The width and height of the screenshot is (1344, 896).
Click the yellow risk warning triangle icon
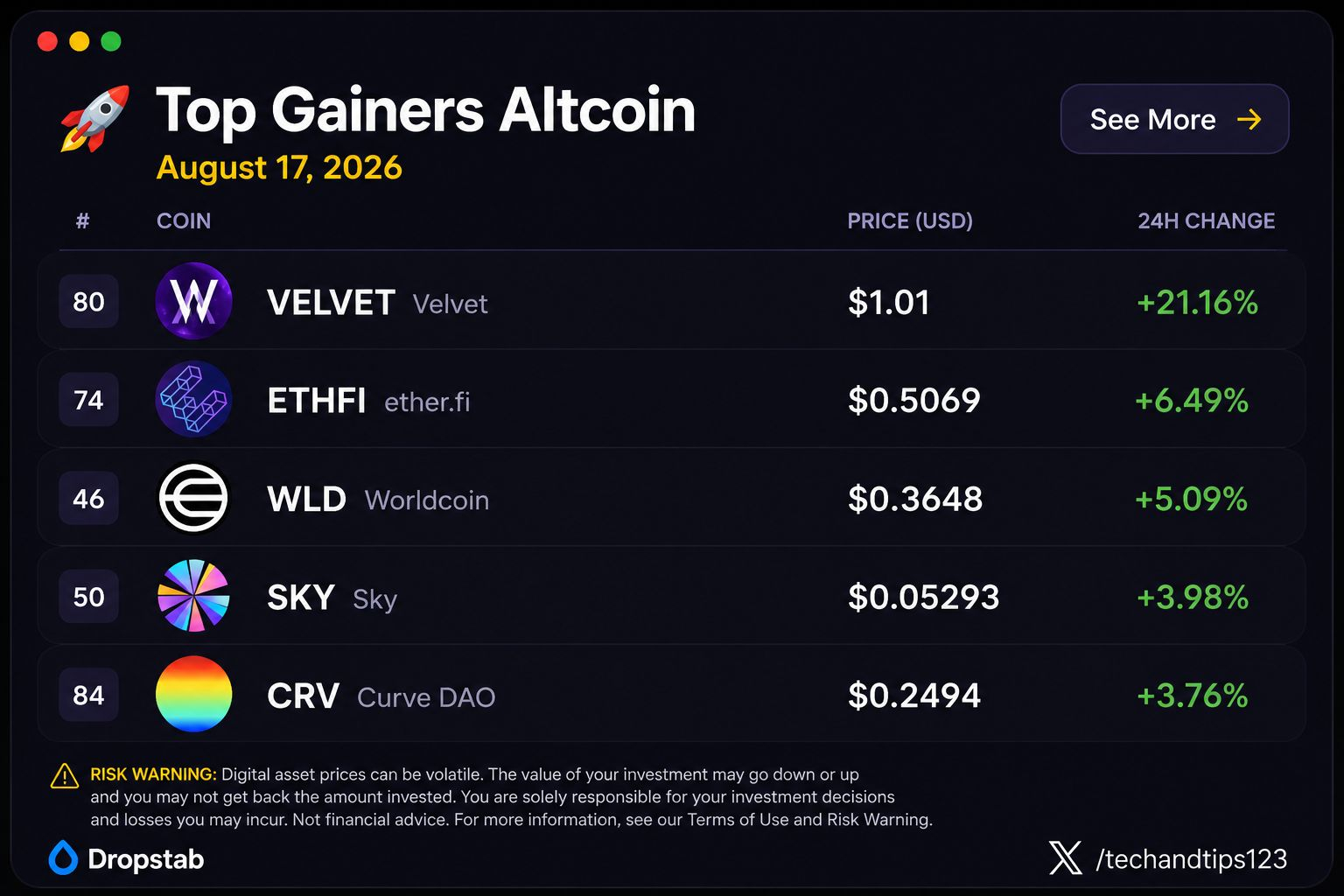click(x=65, y=776)
